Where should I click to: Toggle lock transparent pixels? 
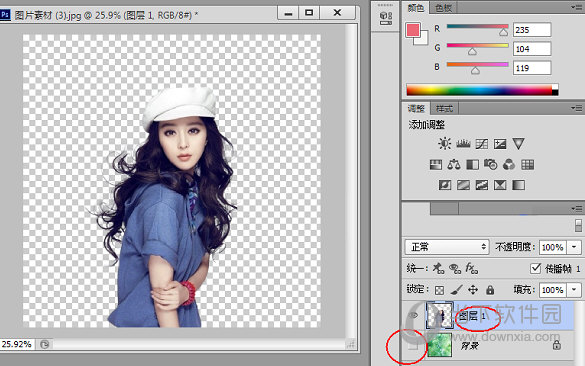pyautogui.click(x=439, y=290)
